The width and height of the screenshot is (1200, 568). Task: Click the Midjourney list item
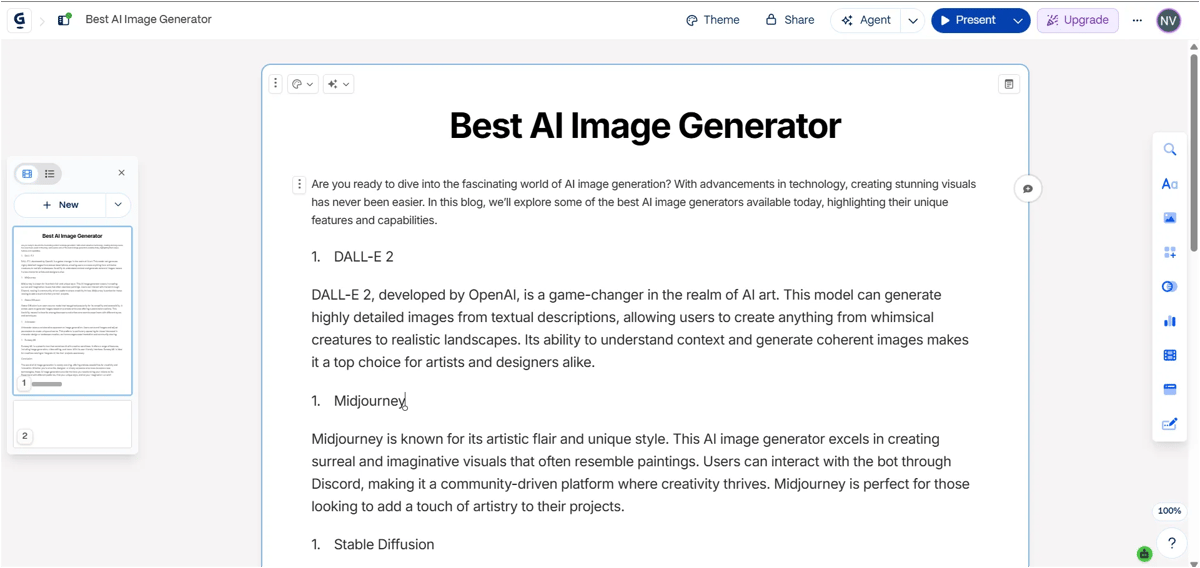tap(370, 401)
